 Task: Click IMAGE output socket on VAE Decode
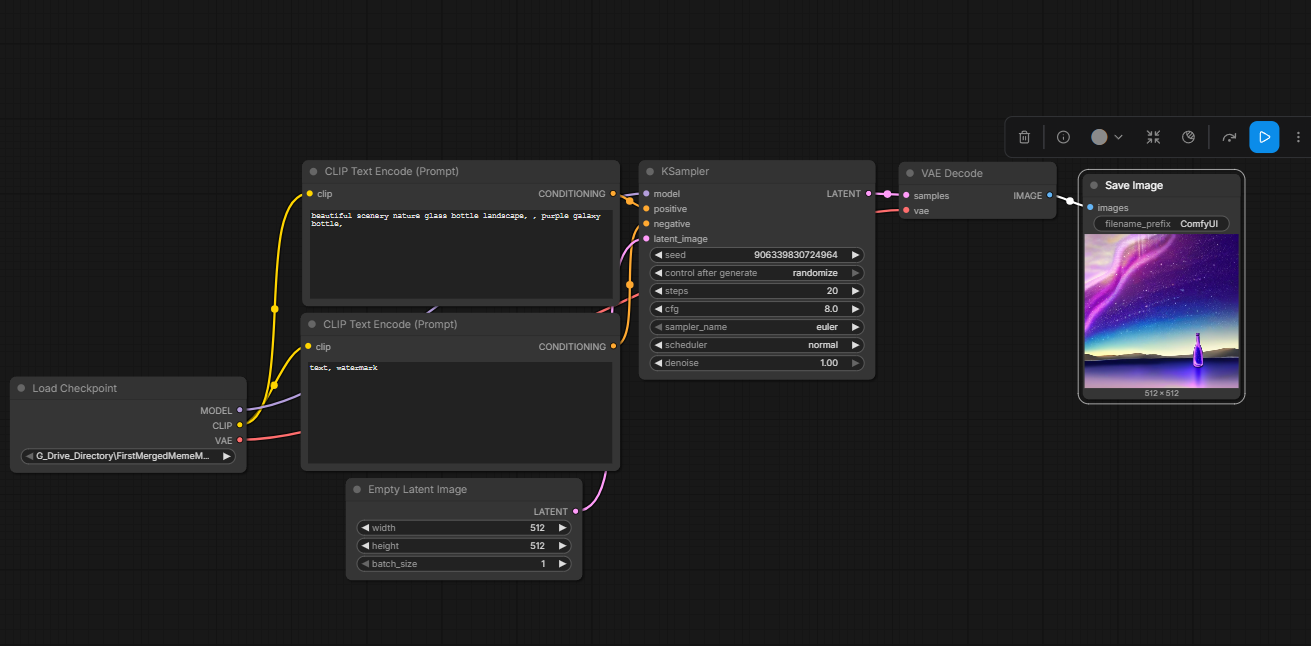[x=1050, y=195]
